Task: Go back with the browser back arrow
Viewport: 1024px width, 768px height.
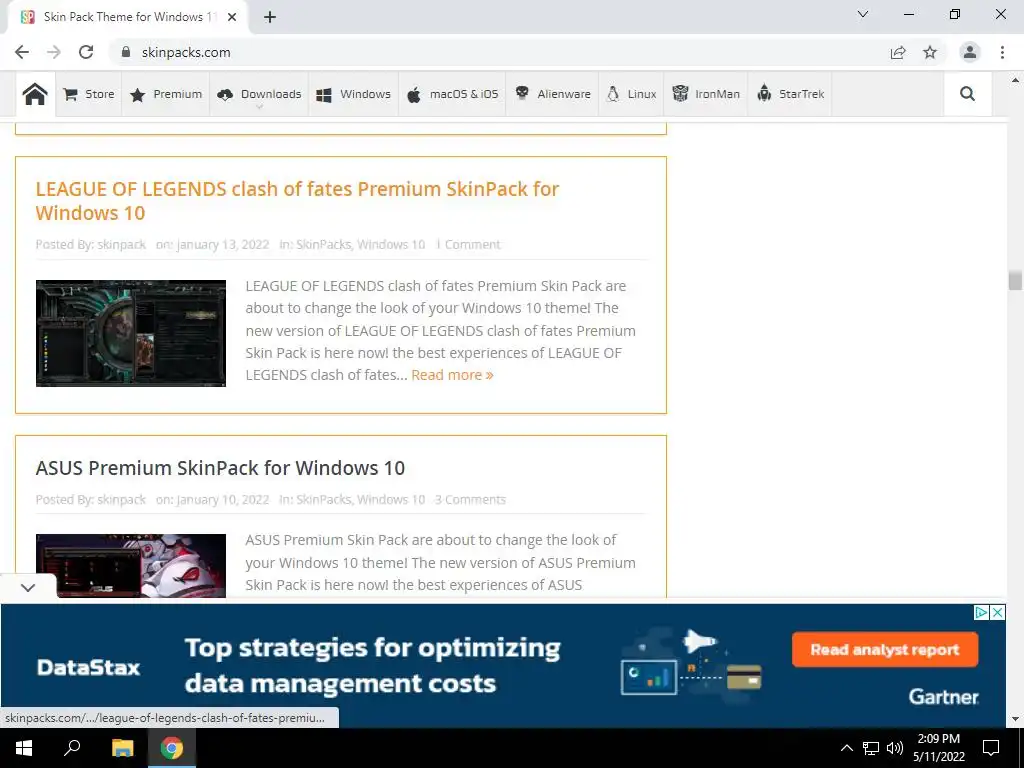Action: [22, 52]
